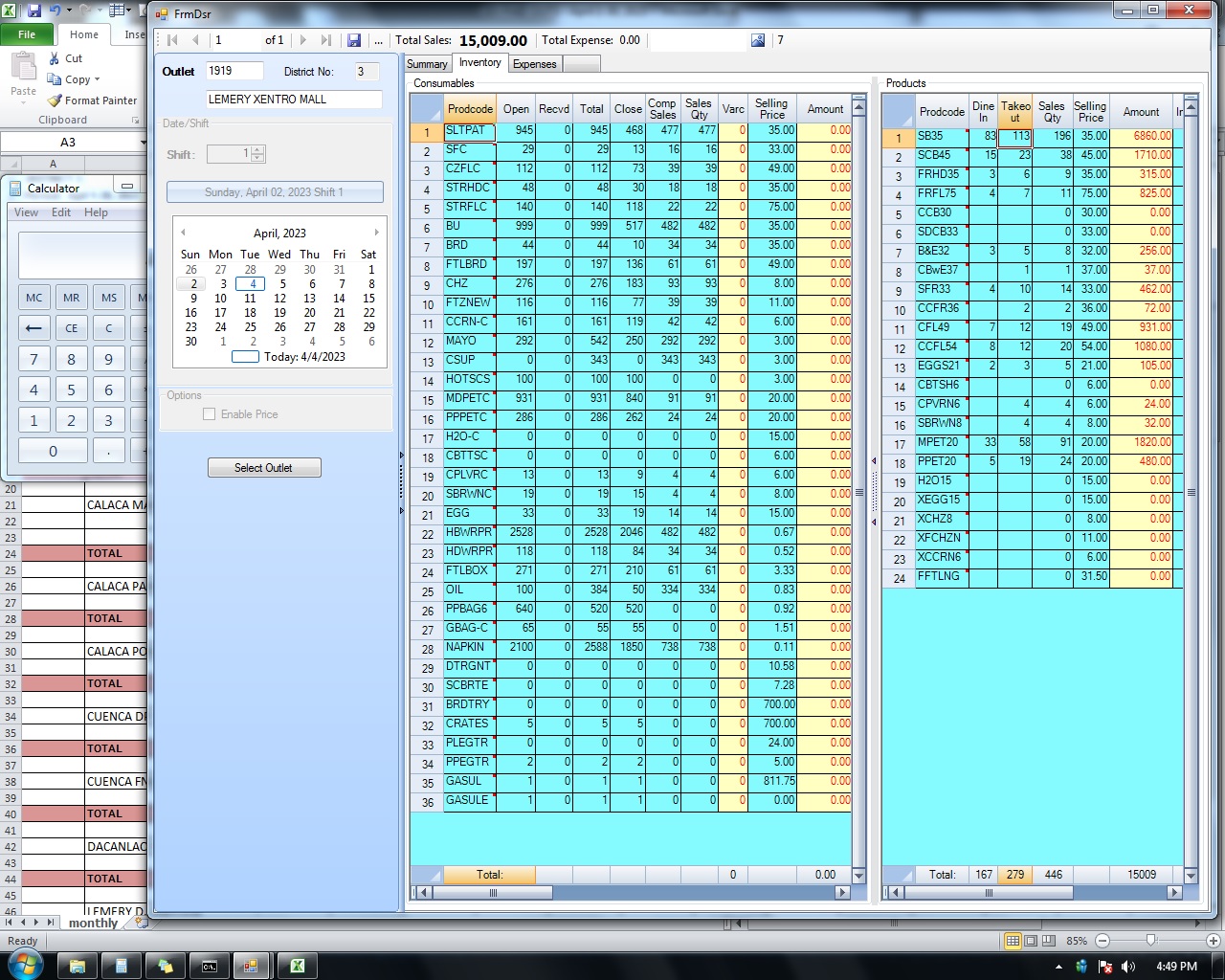Move to the last record in the navigator
Image resolution: width=1225 pixels, height=980 pixels.
326,40
